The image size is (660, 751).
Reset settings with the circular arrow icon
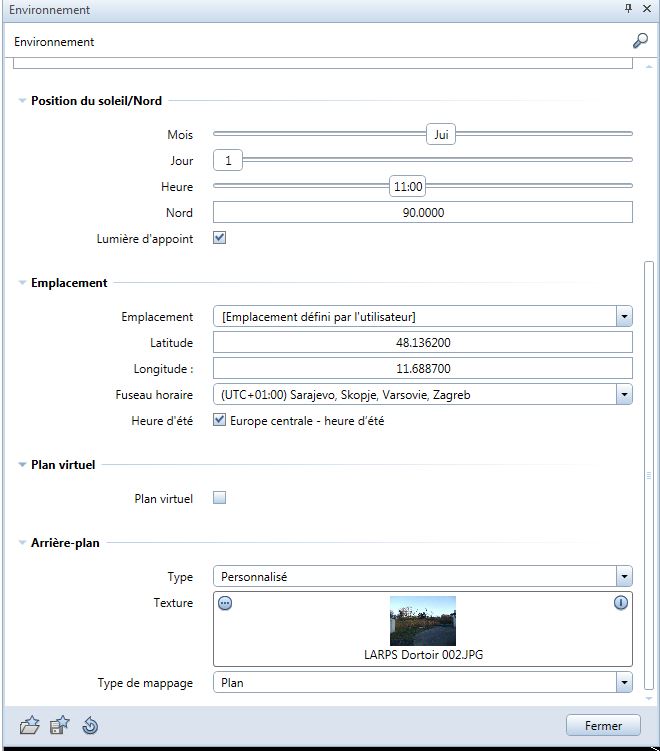click(90, 725)
